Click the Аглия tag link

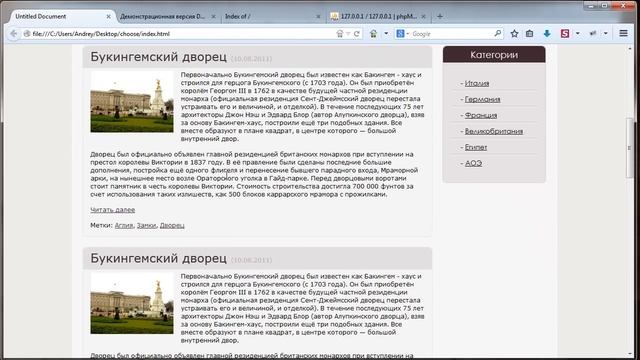[x=124, y=225]
